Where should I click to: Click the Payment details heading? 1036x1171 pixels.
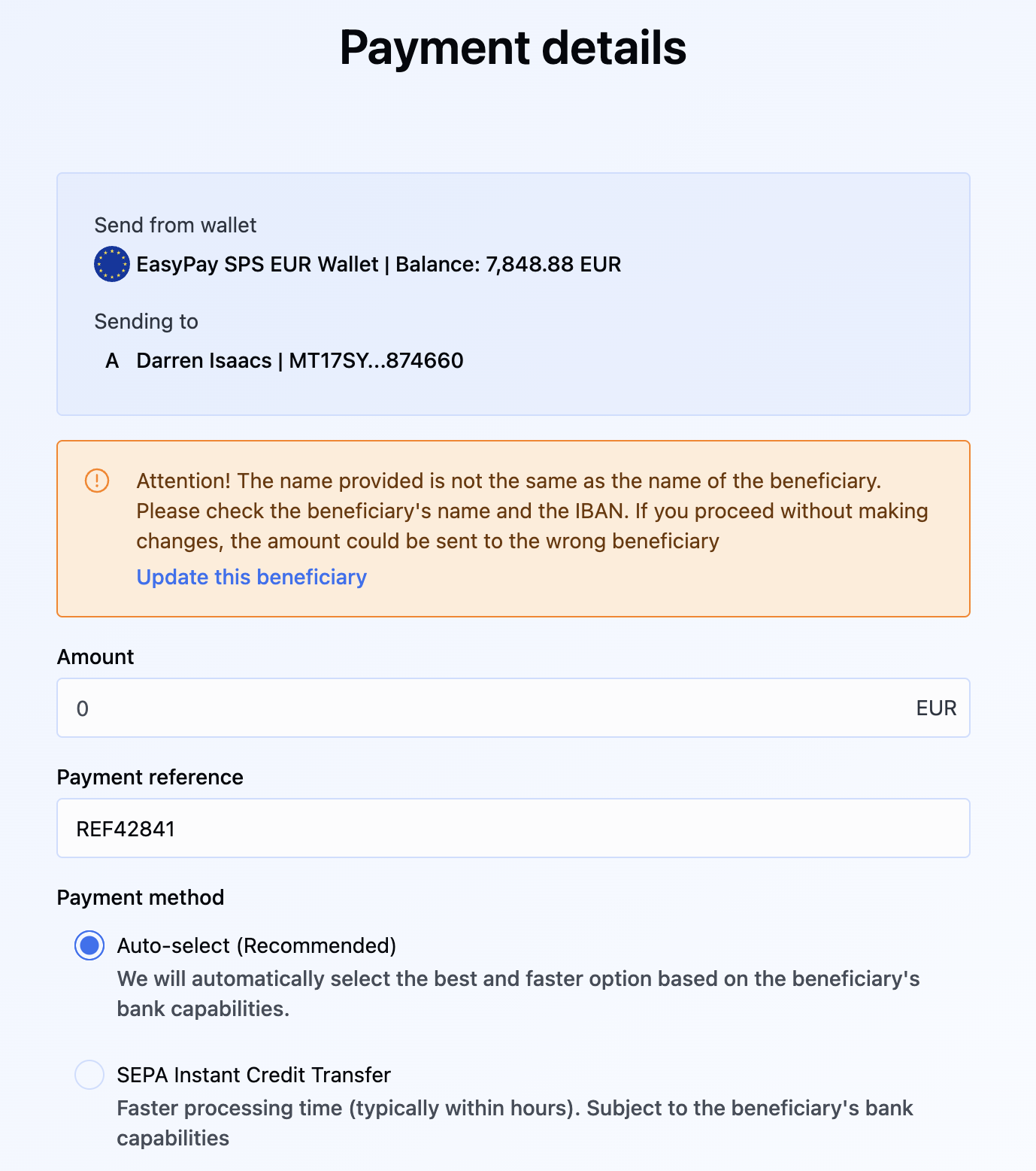pos(513,47)
